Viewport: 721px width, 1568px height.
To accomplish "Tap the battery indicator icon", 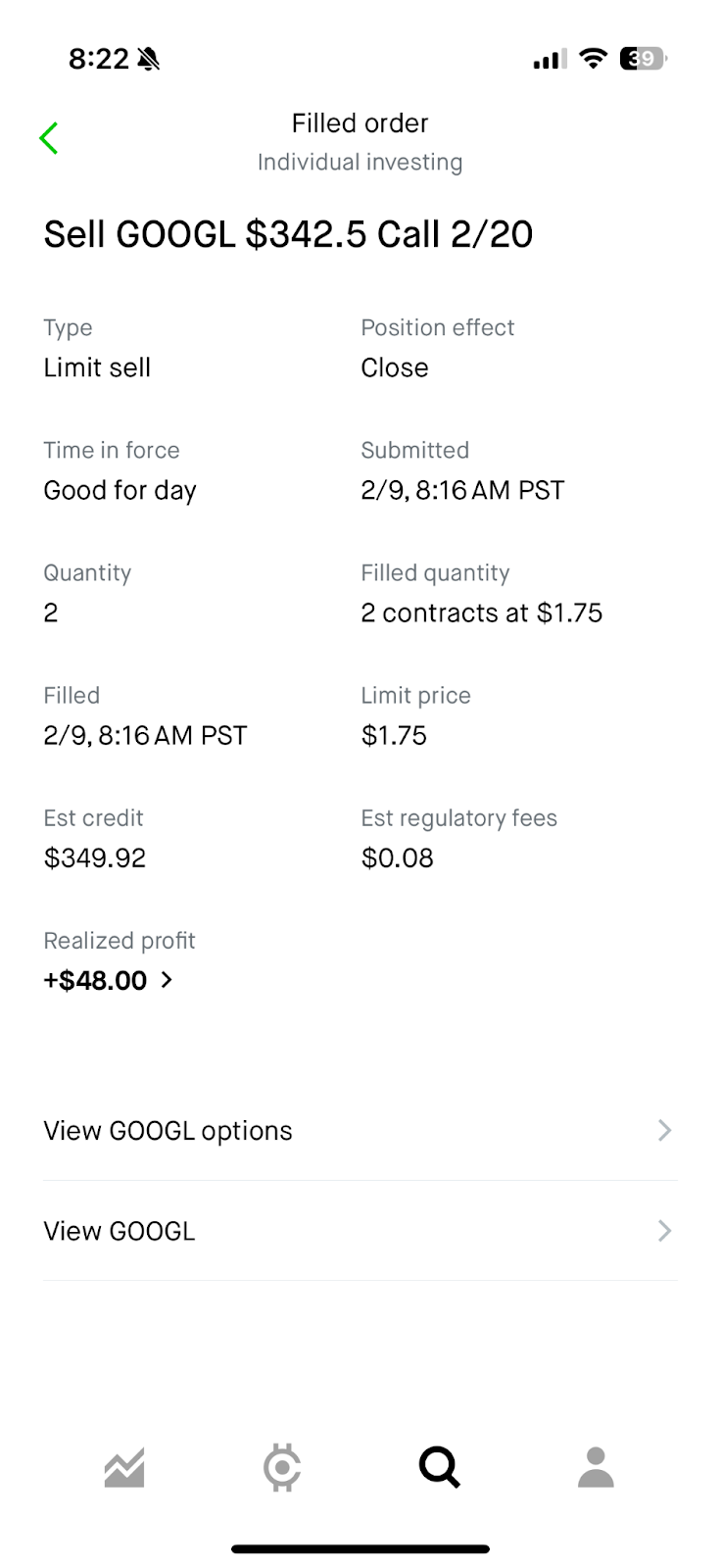I will click(x=643, y=59).
